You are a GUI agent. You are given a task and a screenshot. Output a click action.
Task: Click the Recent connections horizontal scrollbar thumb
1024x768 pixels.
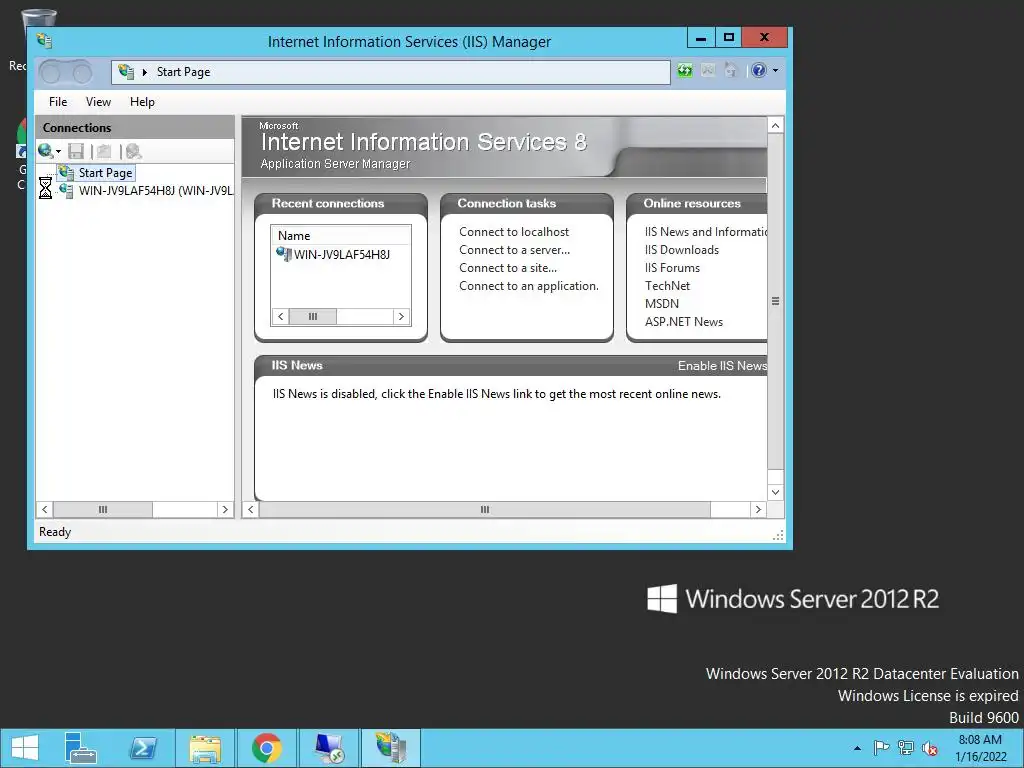click(313, 317)
